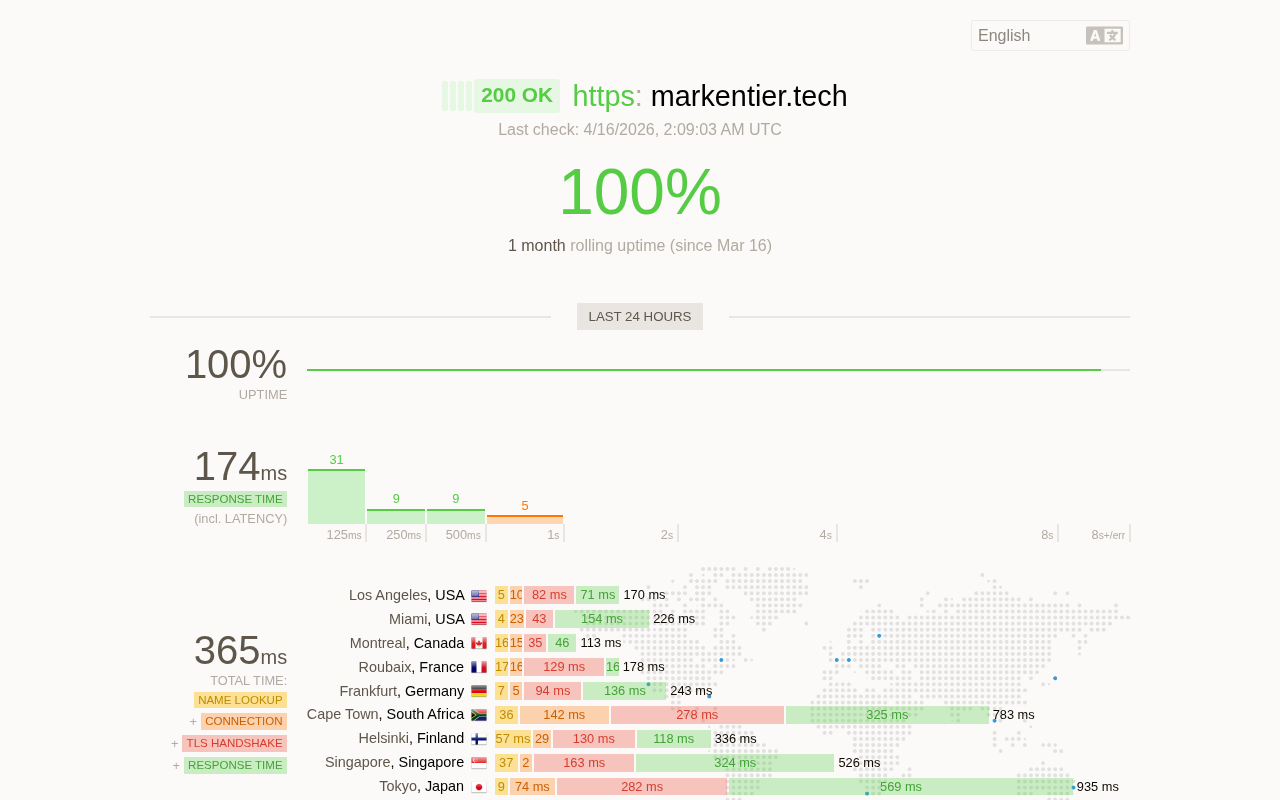Click the 1 month rolling uptime text

pos(640,246)
